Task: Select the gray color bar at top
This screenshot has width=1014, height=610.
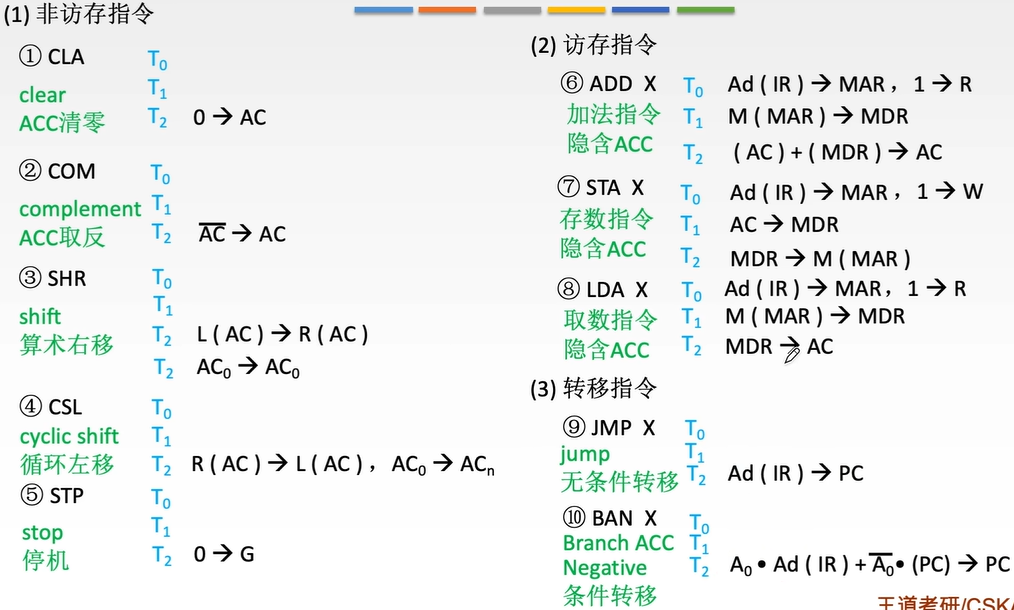Action: point(512,10)
